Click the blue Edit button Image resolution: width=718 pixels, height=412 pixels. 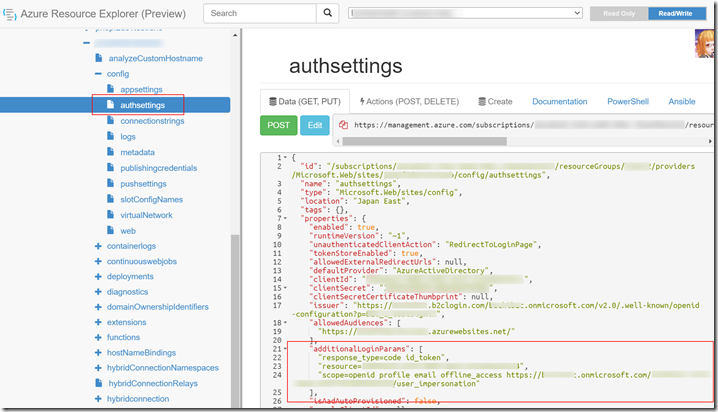[314, 126]
